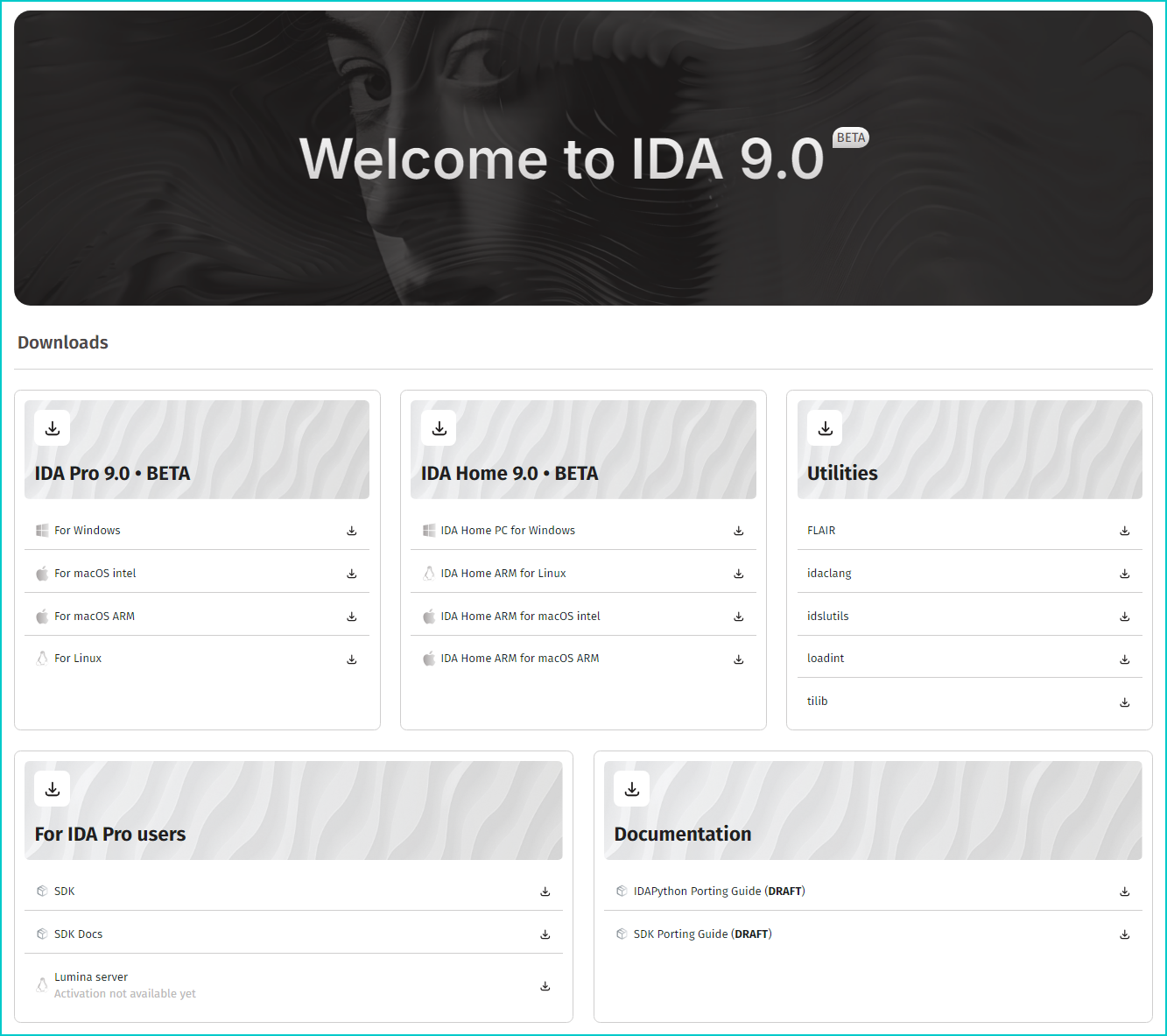Open the For macOS ARM link

(95, 617)
